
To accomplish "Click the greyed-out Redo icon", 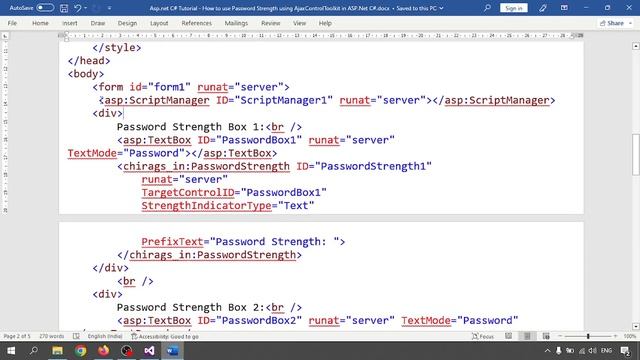I will point(97,8).
